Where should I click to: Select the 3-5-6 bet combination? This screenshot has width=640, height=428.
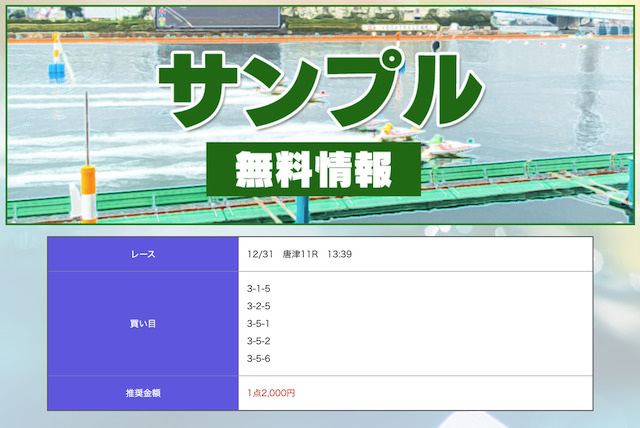click(x=259, y=359)
